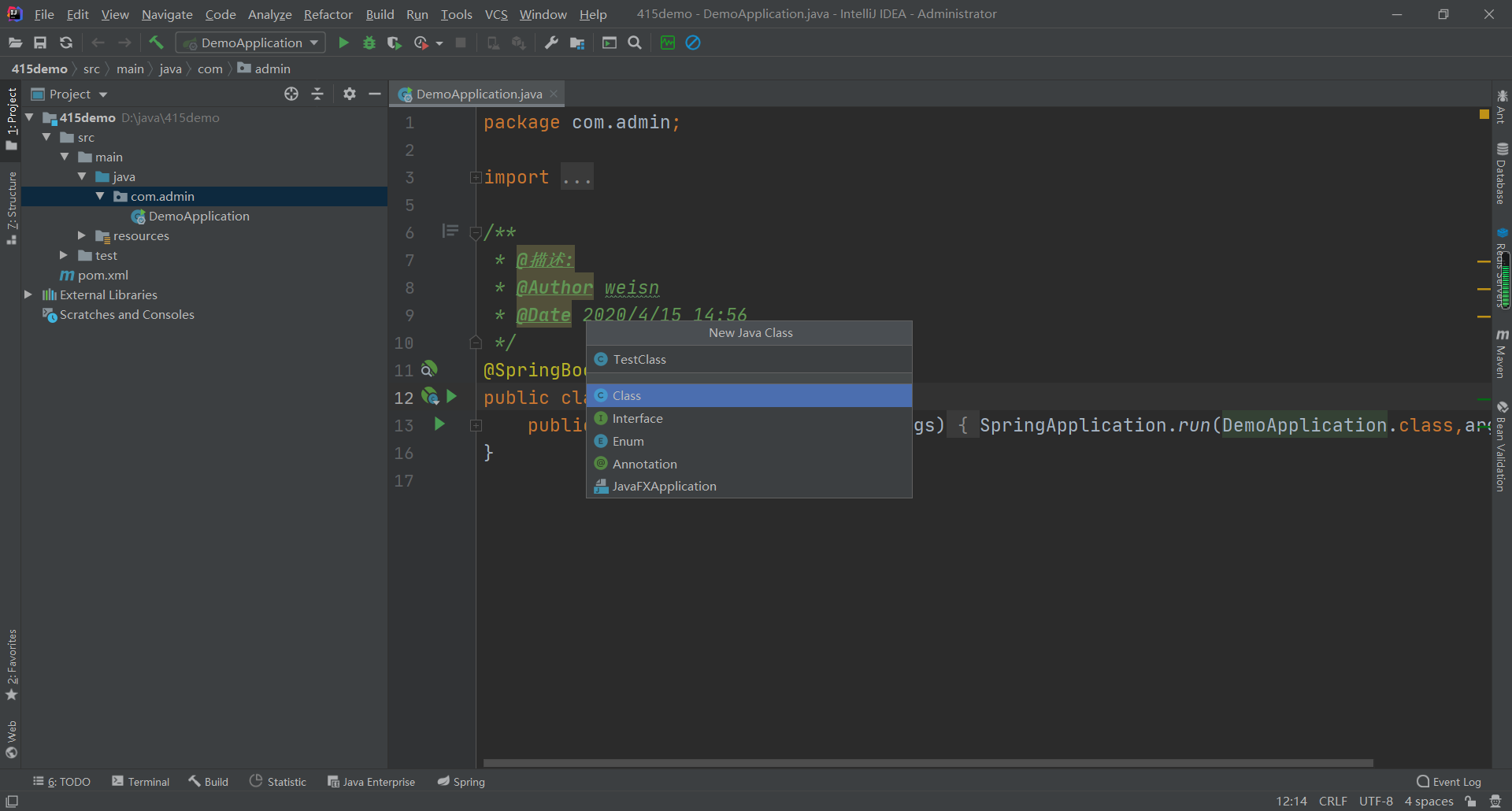Change file encoding UTF-8 in the status bar

[x=1376, y=801]
